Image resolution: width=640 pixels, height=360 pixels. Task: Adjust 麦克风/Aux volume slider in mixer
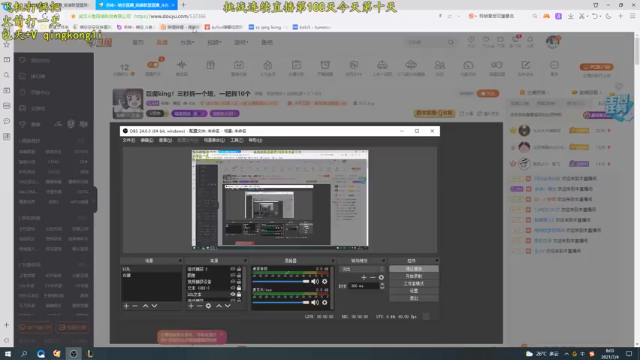click(281, 302)
